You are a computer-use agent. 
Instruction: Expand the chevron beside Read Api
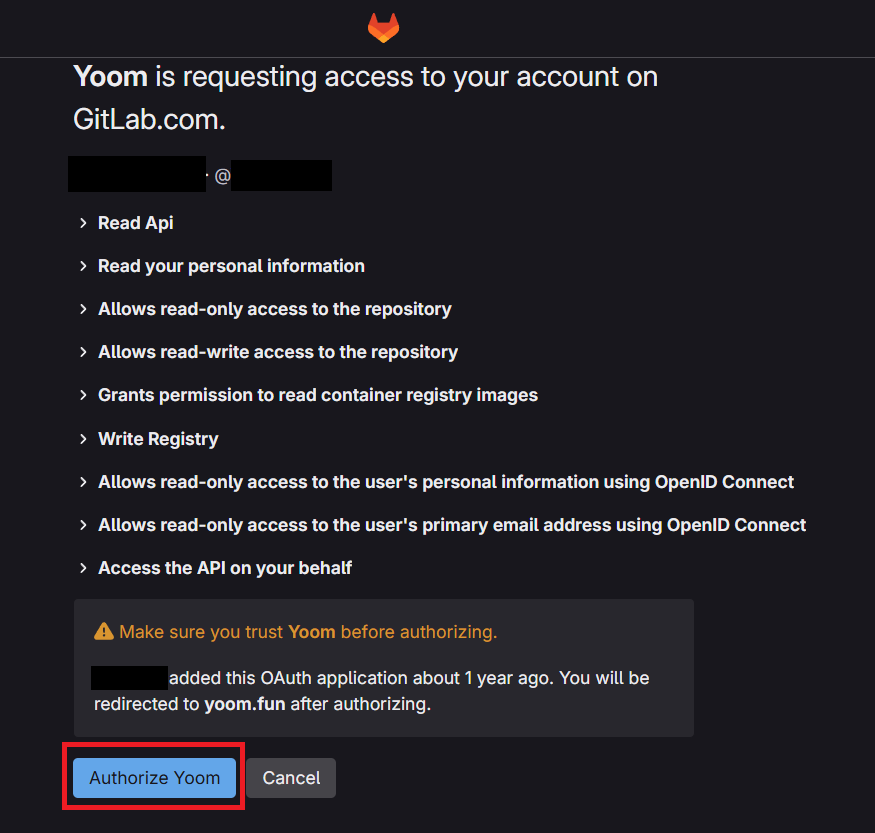coord(84,223)
